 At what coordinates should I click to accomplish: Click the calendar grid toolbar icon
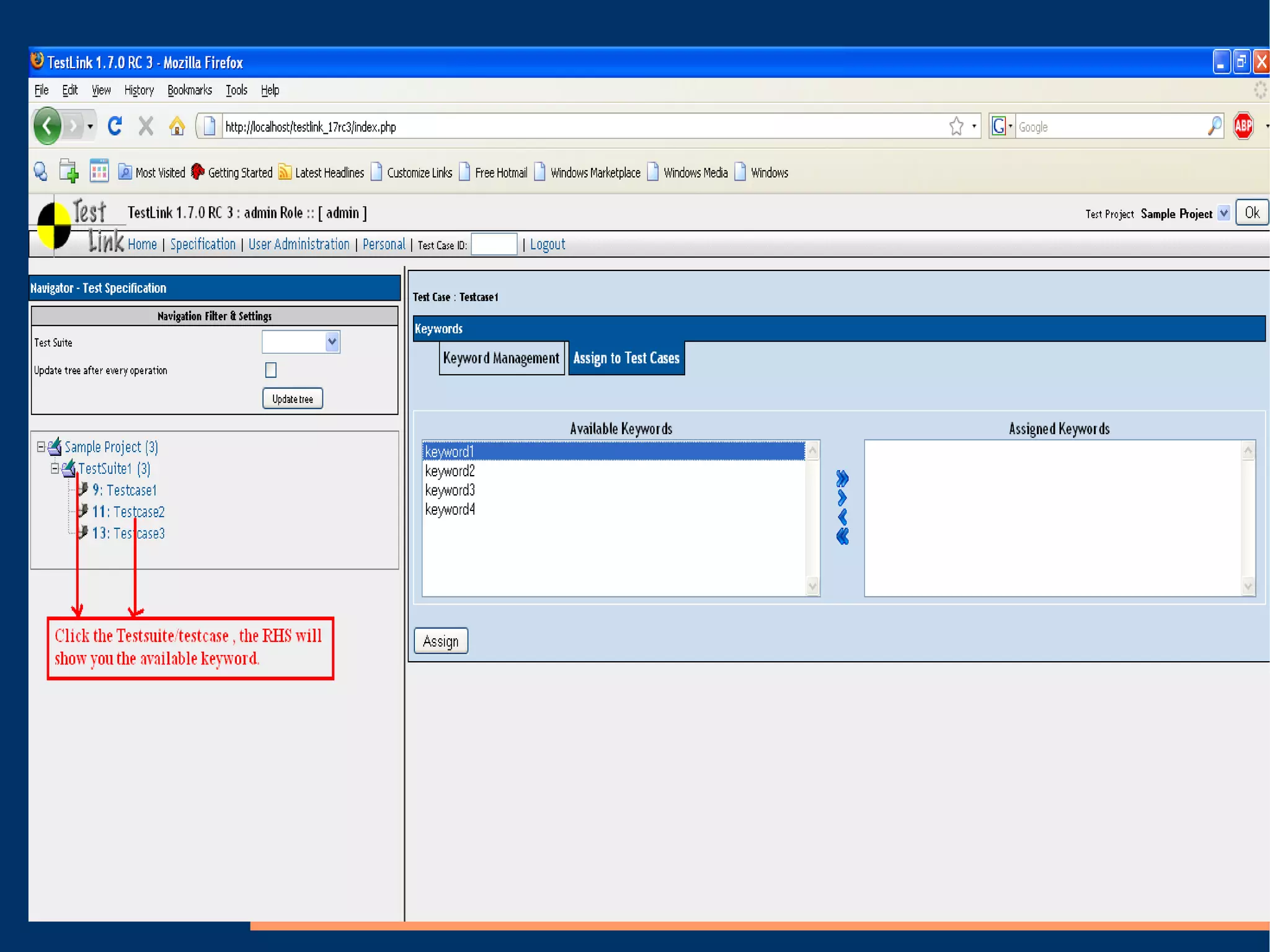(x=99, y=171)
